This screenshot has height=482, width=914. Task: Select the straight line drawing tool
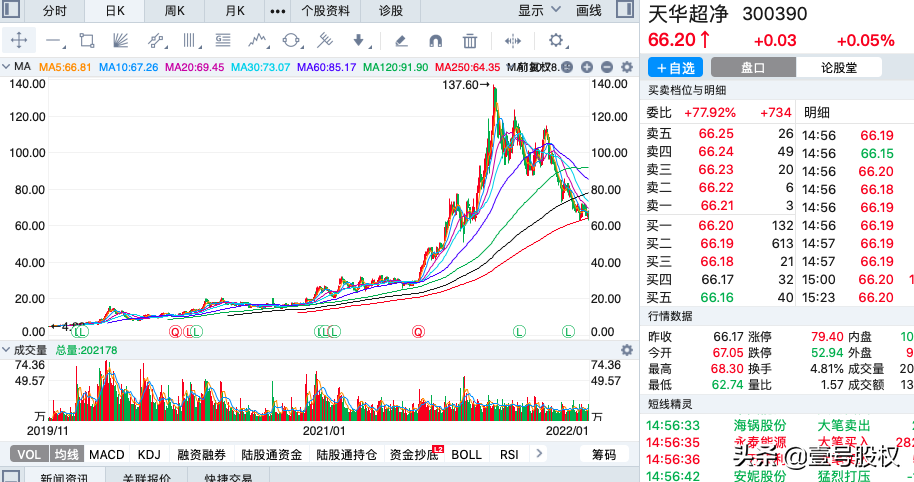coord(54,41)
